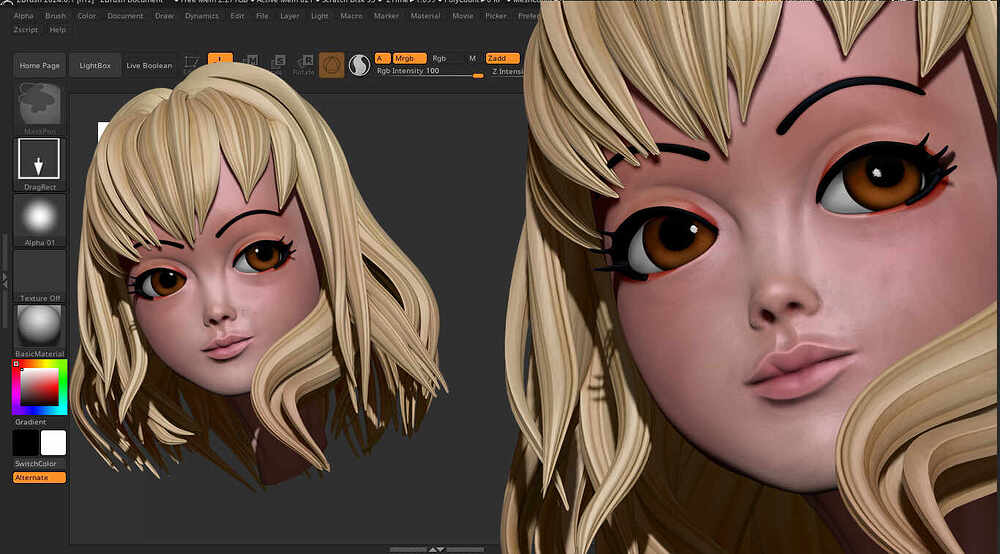
Task: Open the Picker menu
Action: coord(496,16)
